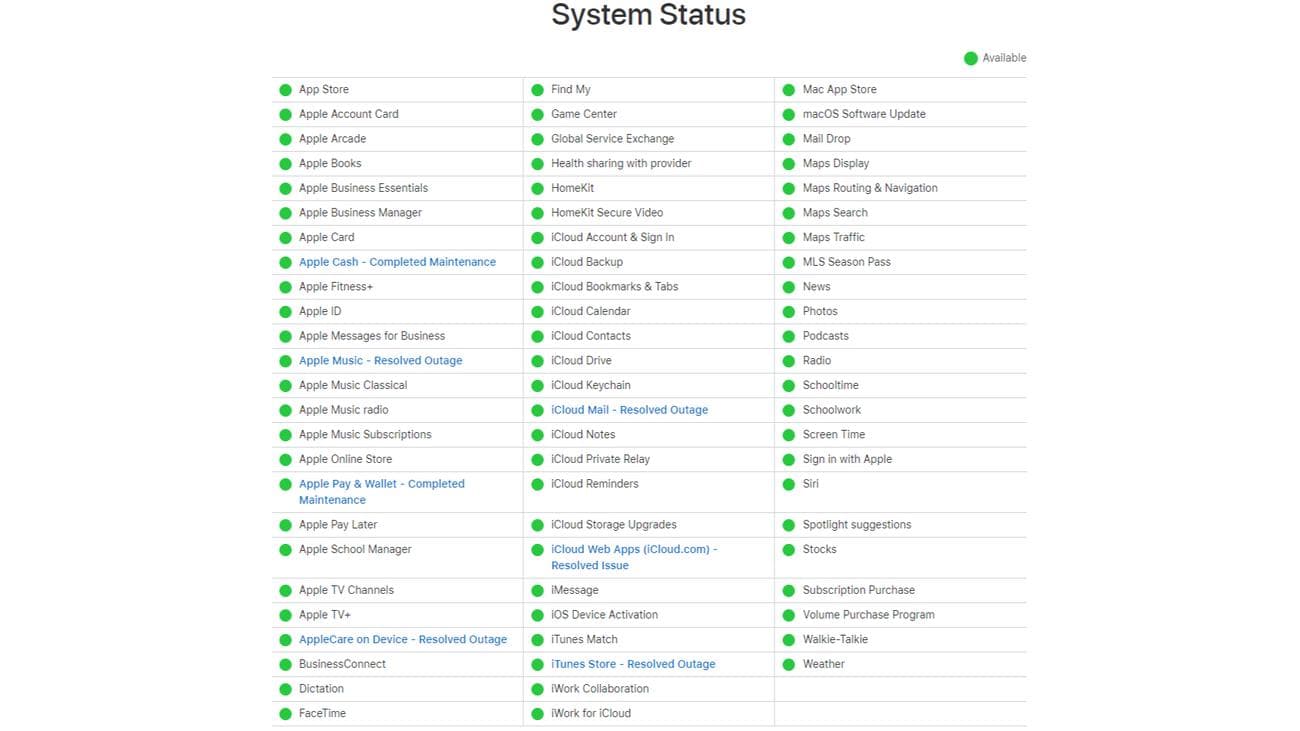Click the status dot next to Siri
The width and height of the screenshot is (1300, 731).
tap(790, 483)
